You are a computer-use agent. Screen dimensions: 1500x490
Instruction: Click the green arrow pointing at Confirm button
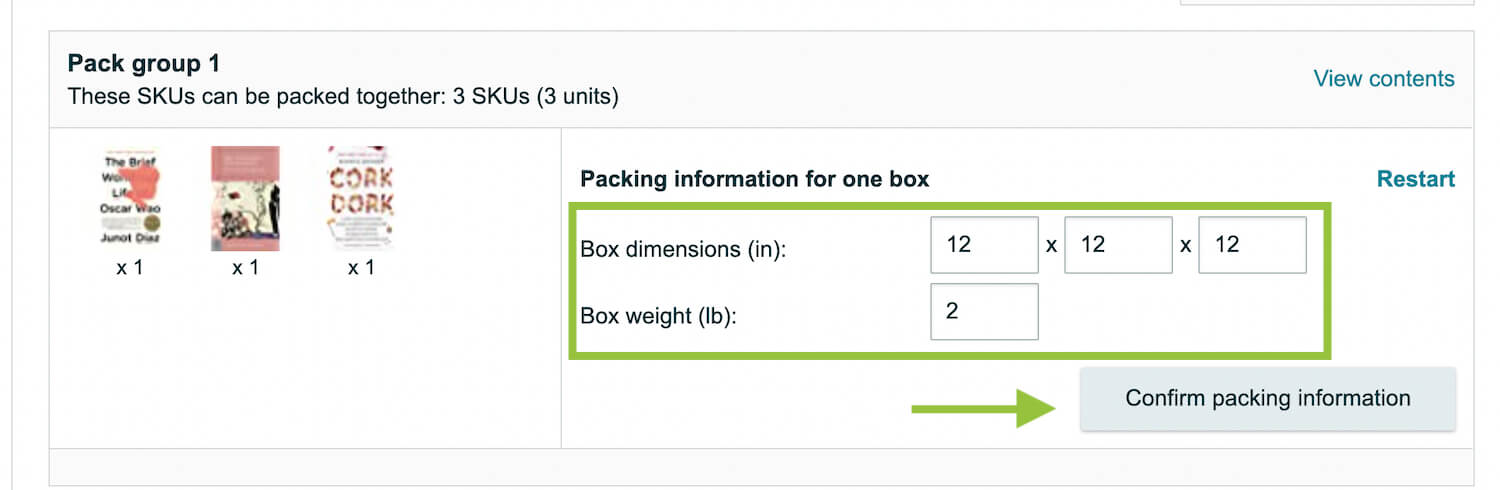[x=983, y=408]
